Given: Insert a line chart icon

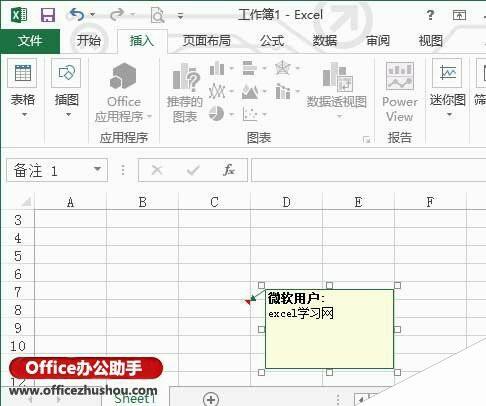Looking at the screenshot, I should tap(217, 91).
